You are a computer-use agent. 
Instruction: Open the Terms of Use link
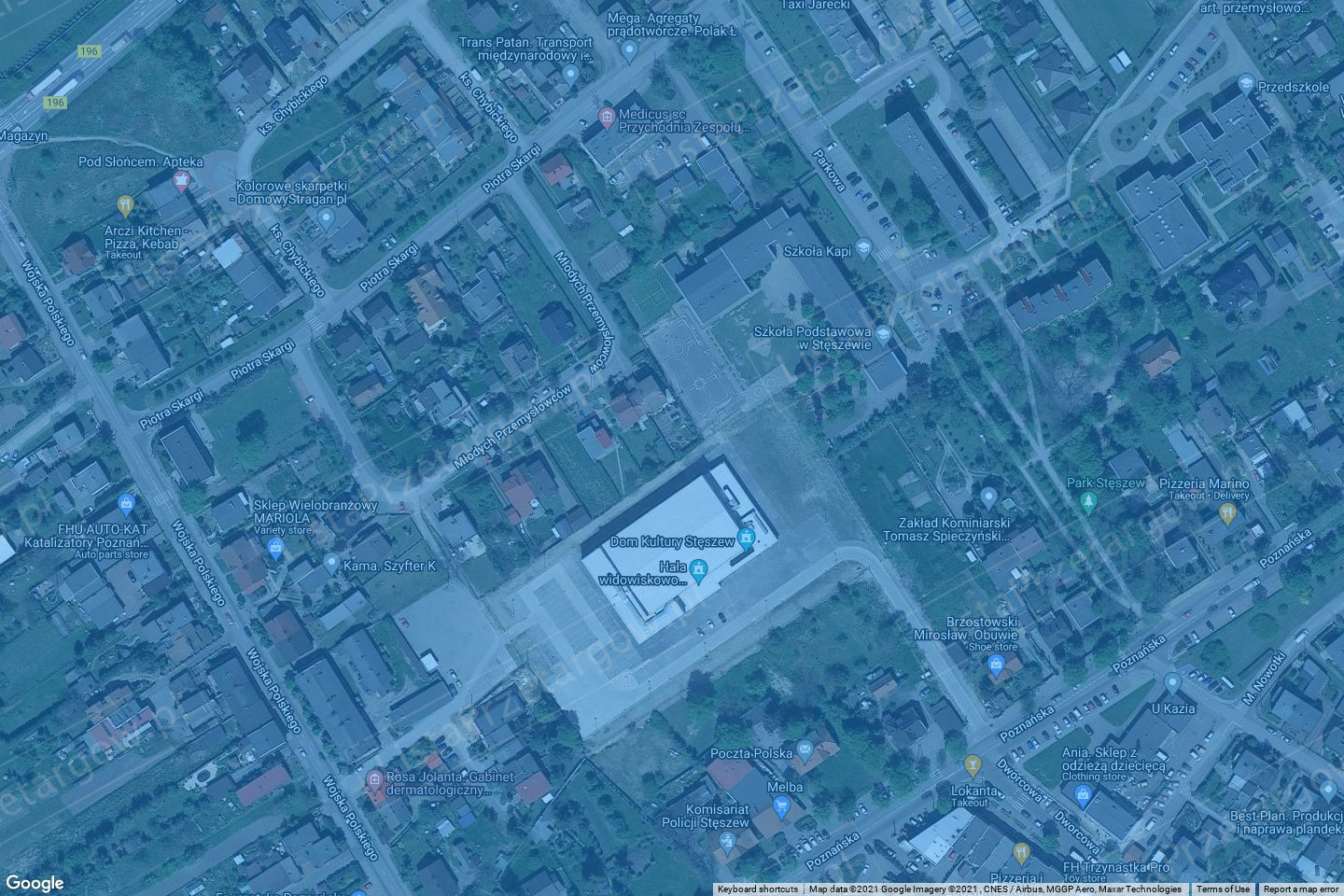[1223, 889]
